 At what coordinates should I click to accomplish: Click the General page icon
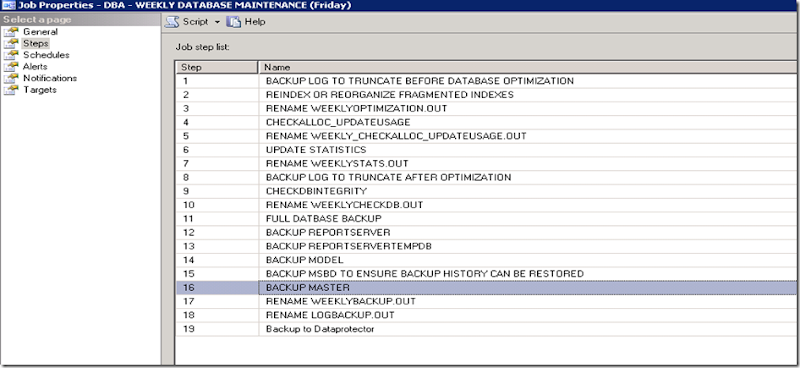(11, 32)
